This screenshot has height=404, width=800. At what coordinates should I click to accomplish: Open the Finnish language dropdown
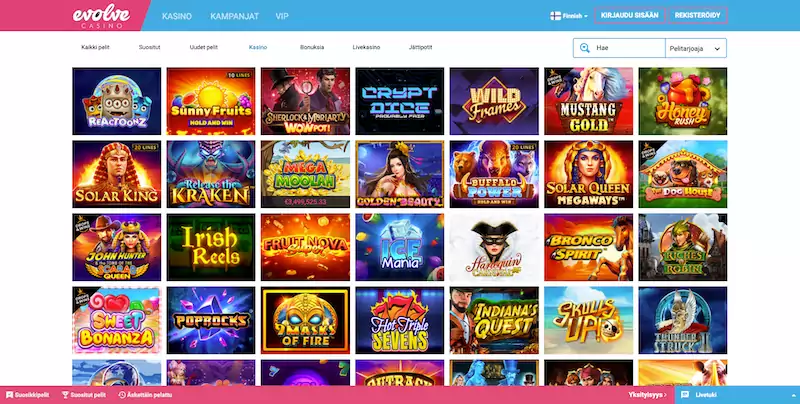(569, 16)
